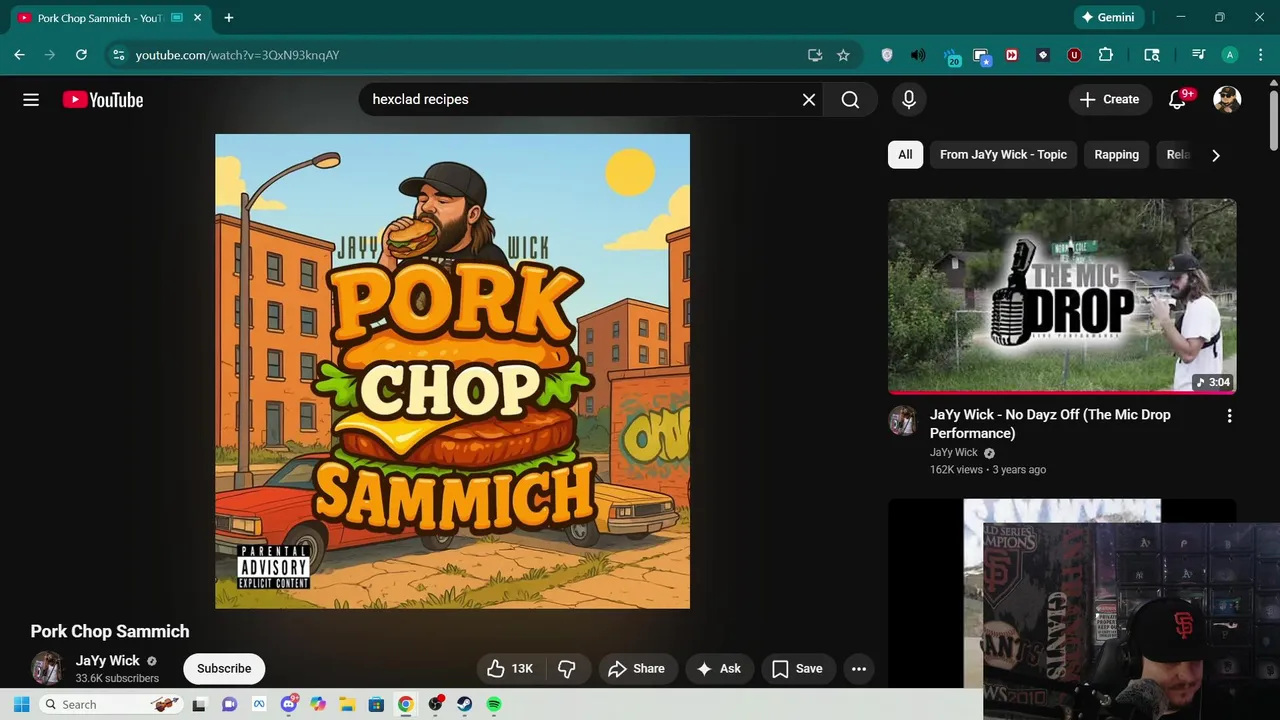The image size is (1280, 720).
Task: Click the search magnifier button
Action: click(850, 99)
